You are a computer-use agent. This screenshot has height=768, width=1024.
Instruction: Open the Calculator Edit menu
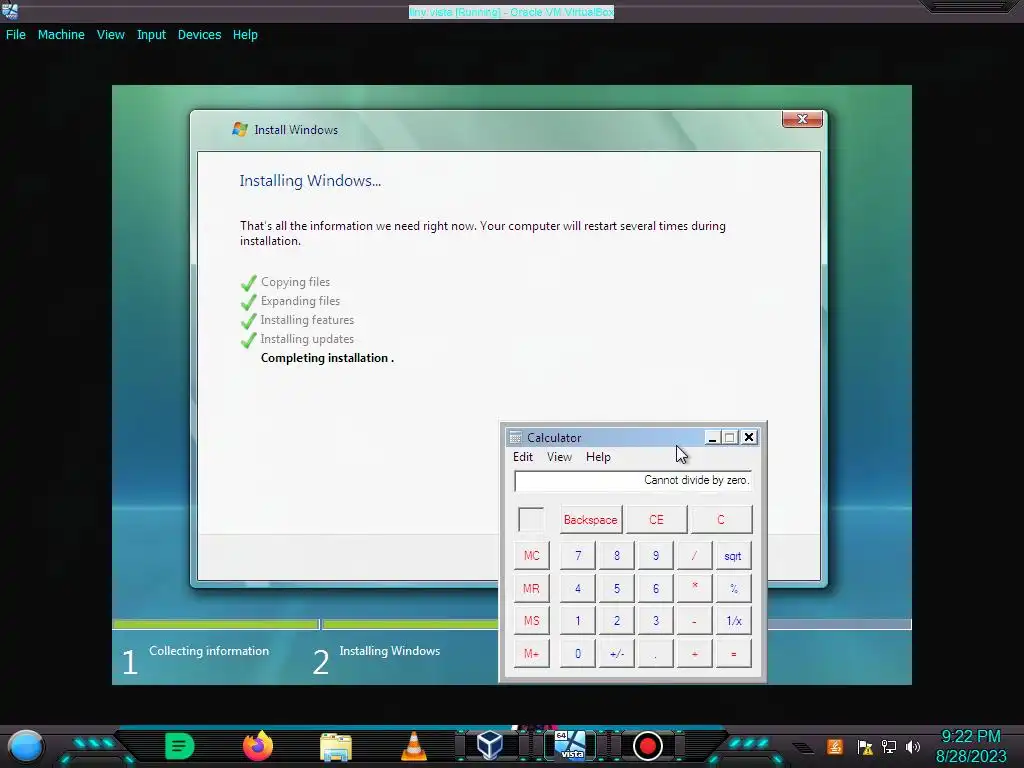tap(522, 456)
